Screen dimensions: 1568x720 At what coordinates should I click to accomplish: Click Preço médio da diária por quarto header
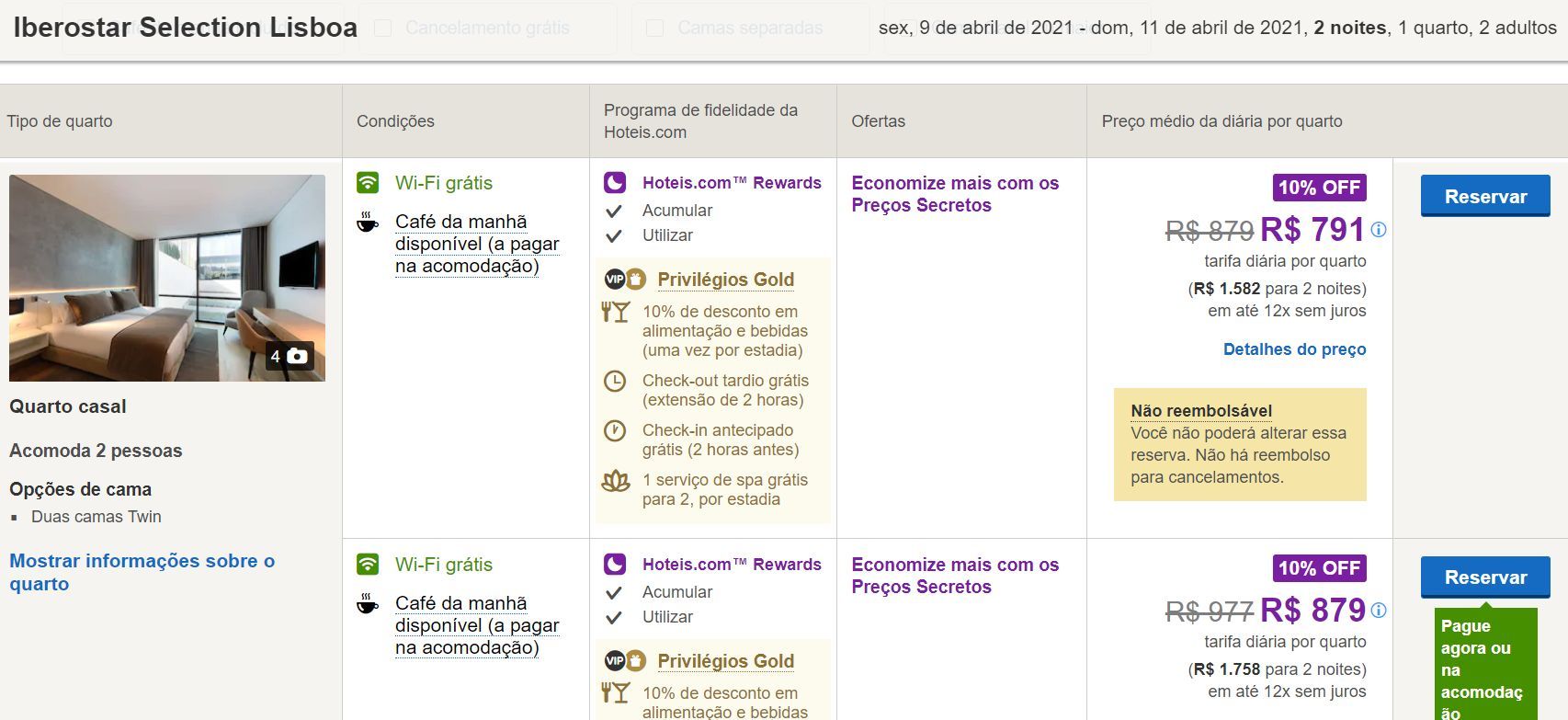(1221, 121)
